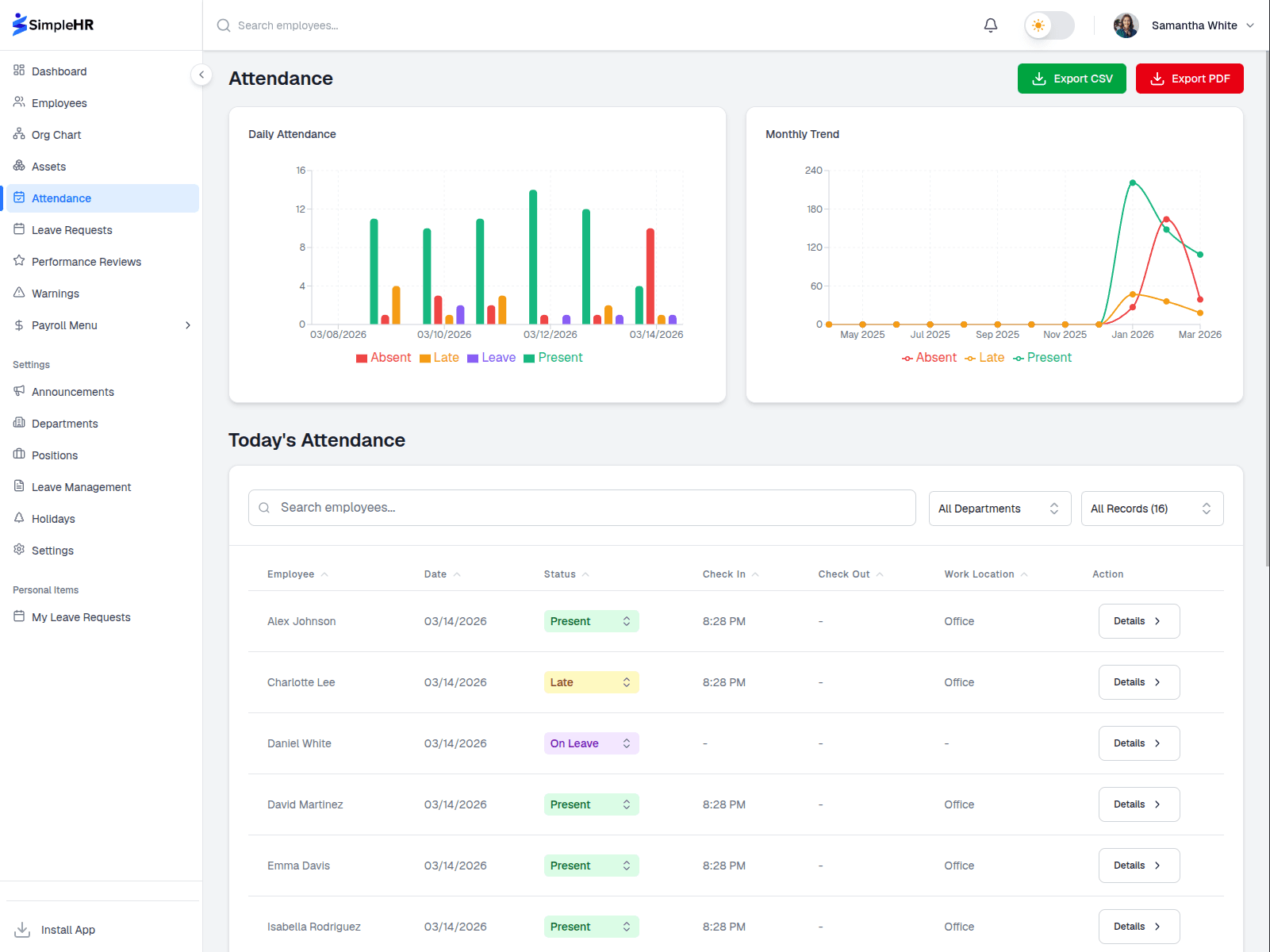Screen dimensions: 1270x952
Task: Open the All Records (16) filter
Action: [x=1152, y=508]
